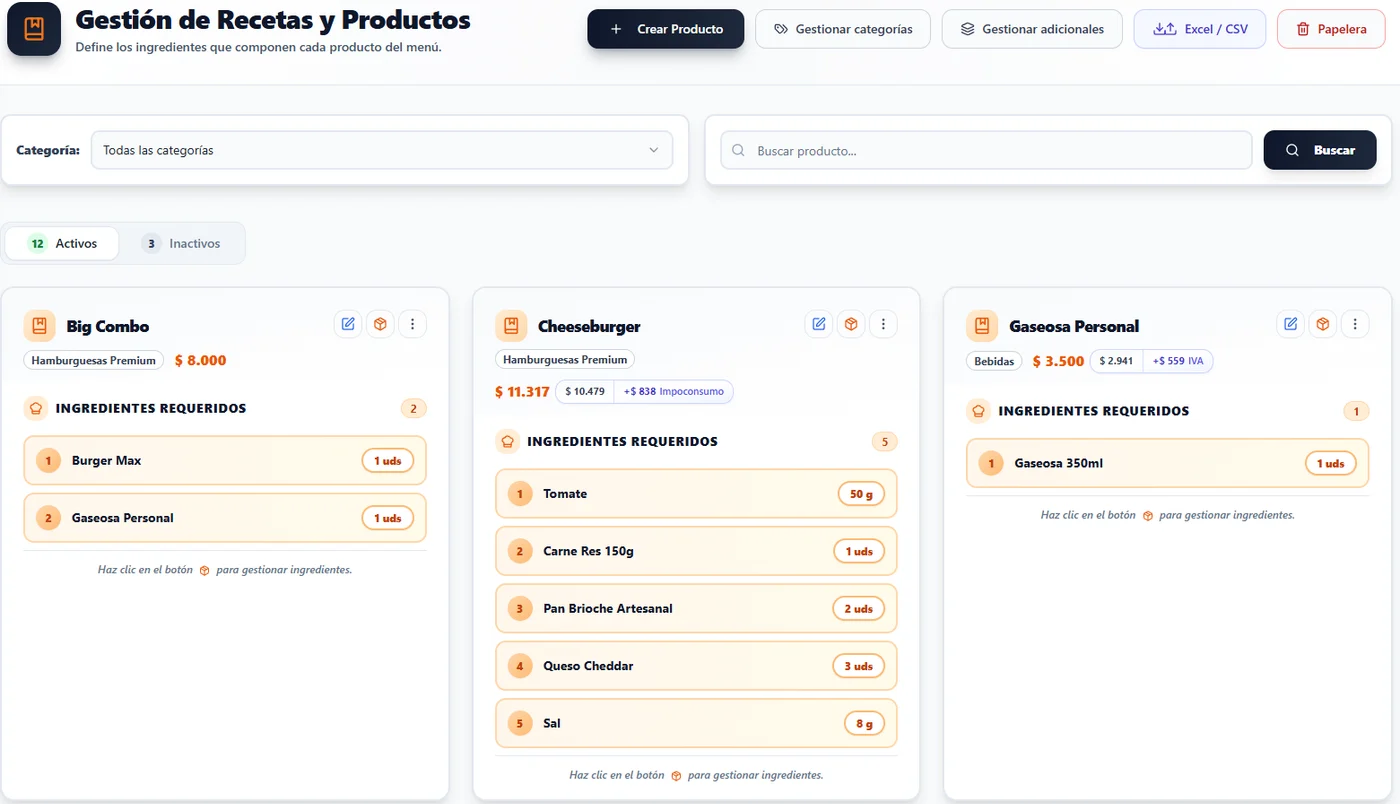
Task: Click the recipe book logo icon in header
Action: point(34,29)
